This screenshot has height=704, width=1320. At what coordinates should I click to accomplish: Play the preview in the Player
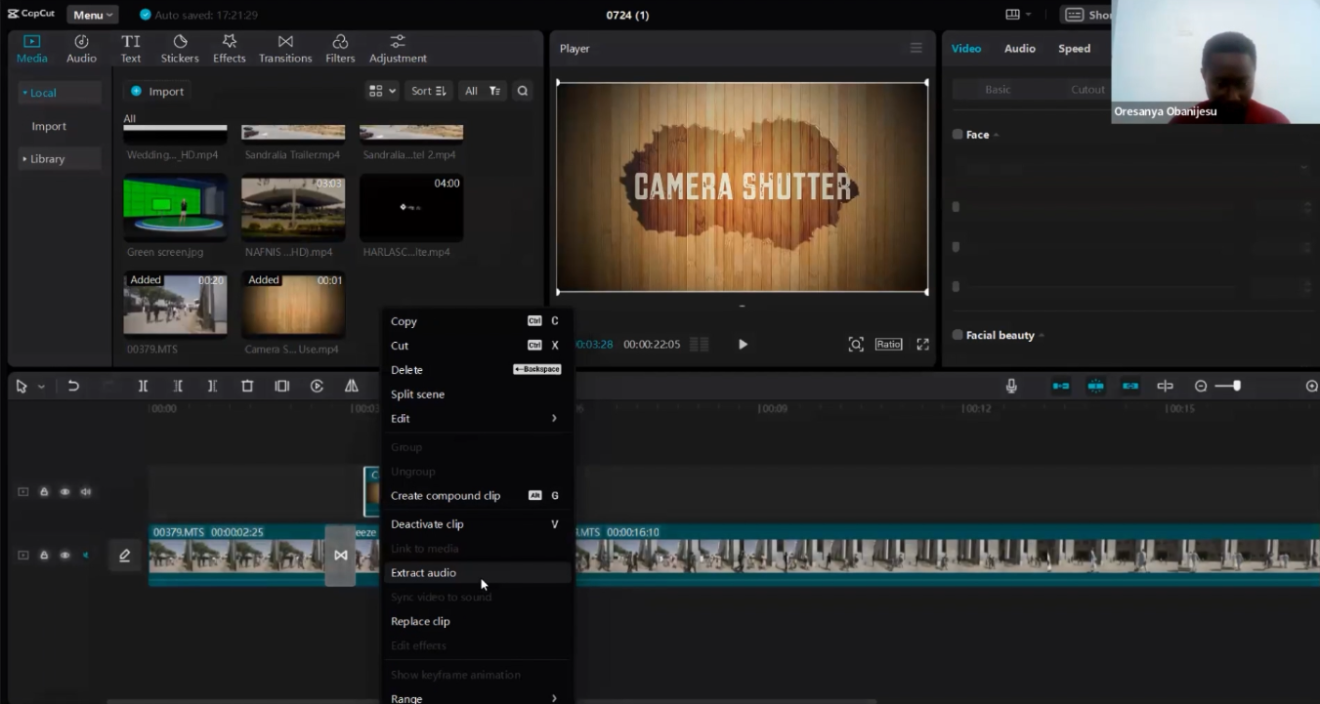[742, 344]
